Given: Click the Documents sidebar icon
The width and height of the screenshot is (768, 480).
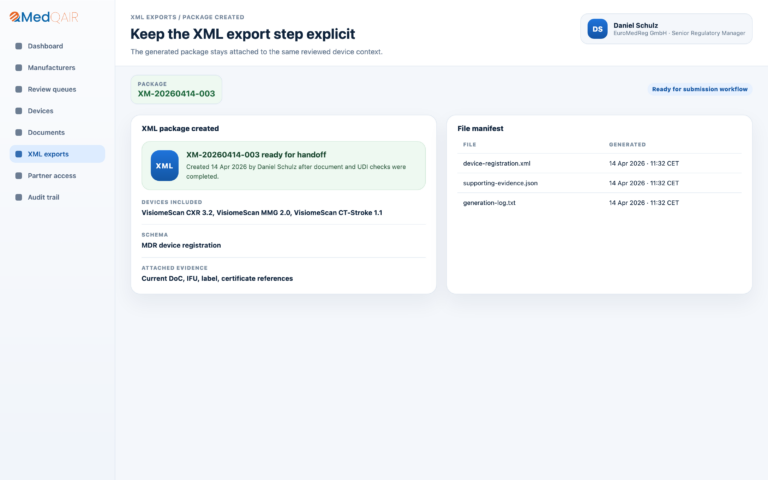Looking at the screenshot, I should click(x=19, y=132).
